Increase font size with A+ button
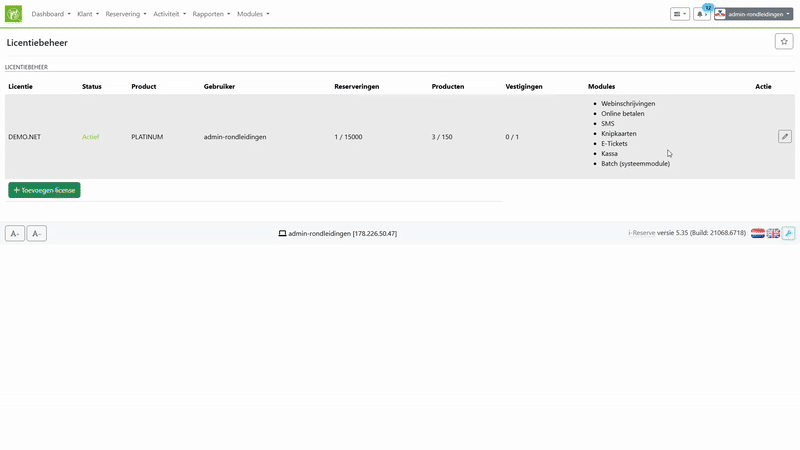Image resolution: width=800 pixels, height=450 pixels. [15, 234]
